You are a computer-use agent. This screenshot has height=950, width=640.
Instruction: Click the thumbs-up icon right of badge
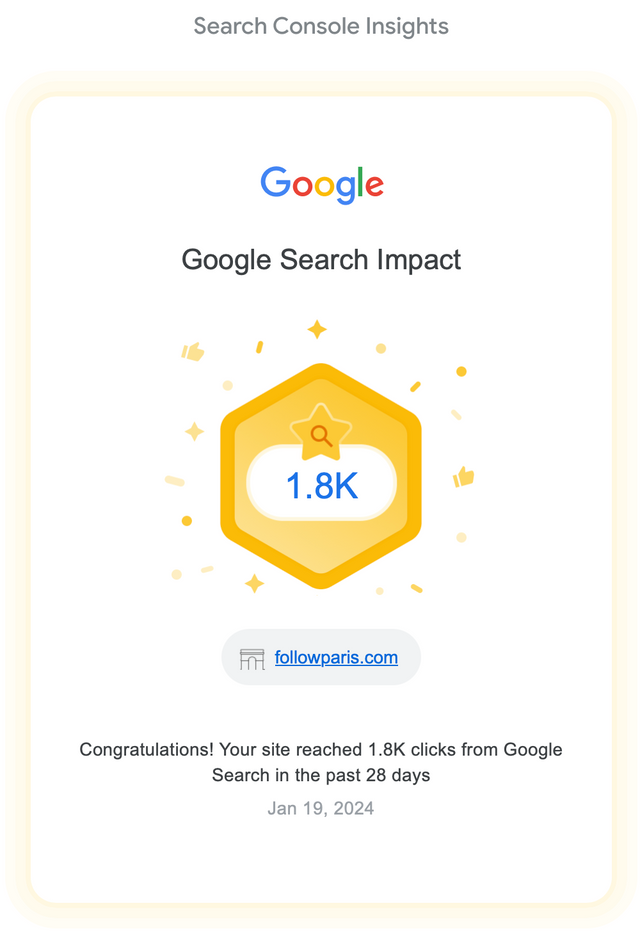(464, 477)
